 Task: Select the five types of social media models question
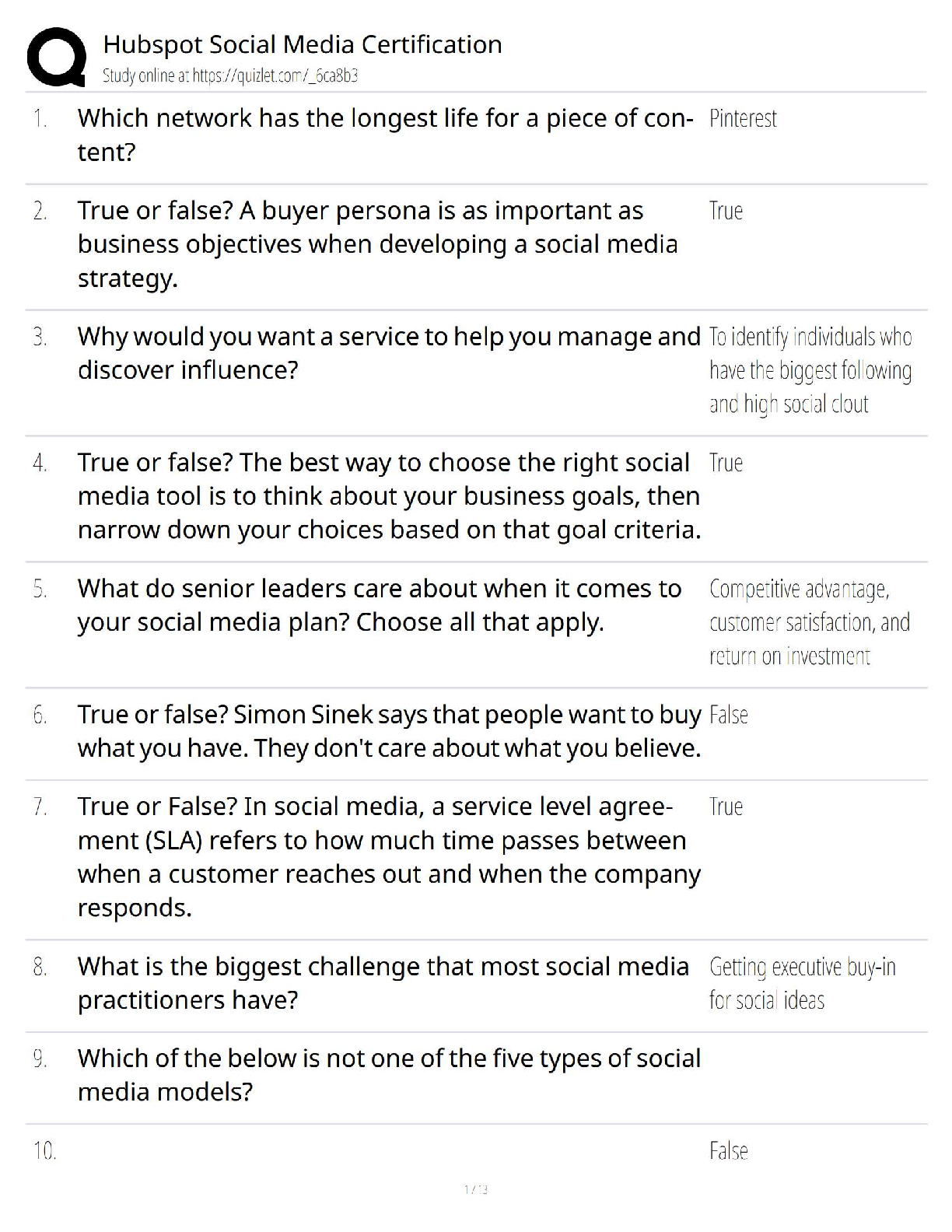(x=388, y=1075)
